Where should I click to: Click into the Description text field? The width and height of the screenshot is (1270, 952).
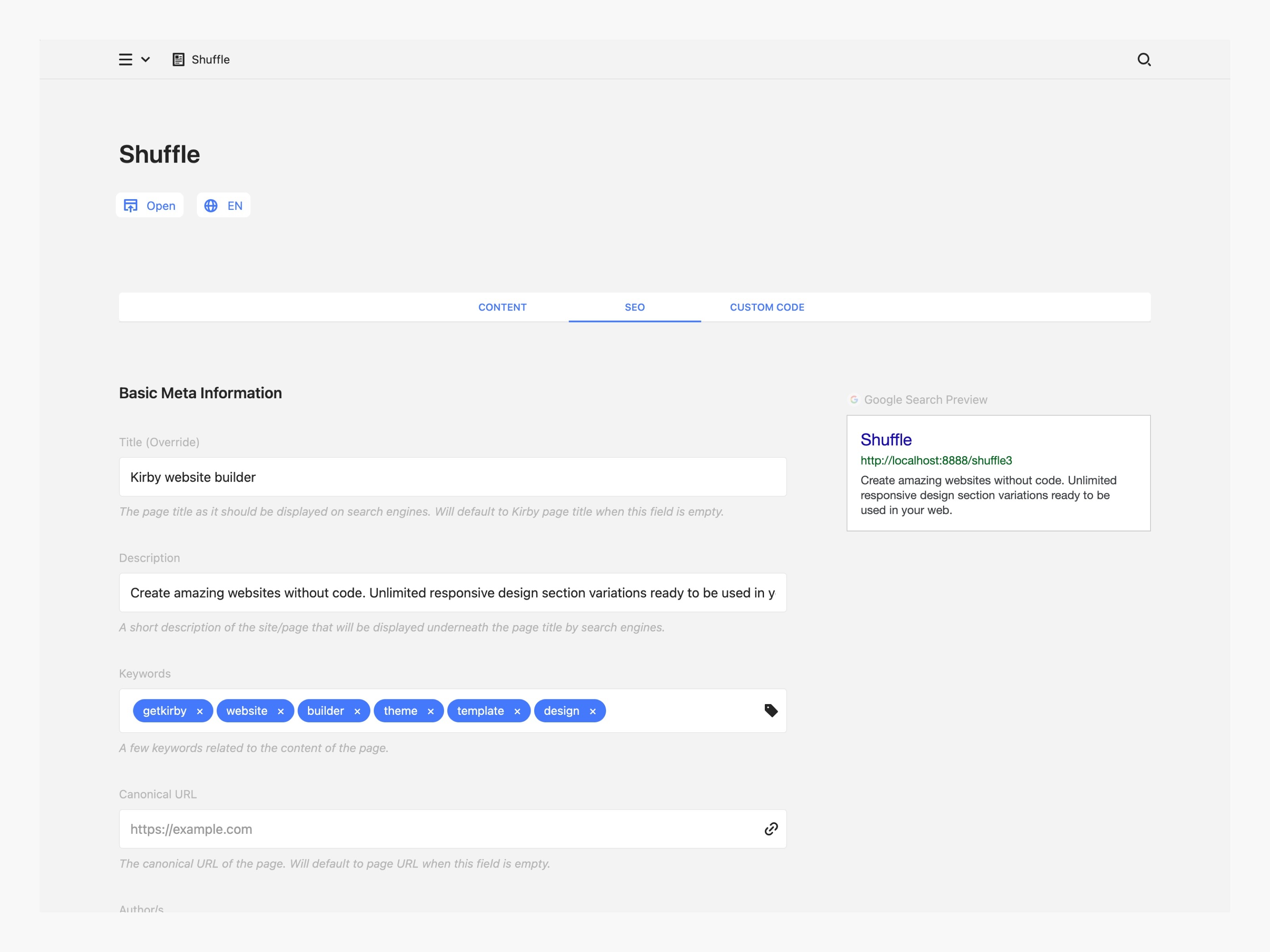(x=452, y=593)
